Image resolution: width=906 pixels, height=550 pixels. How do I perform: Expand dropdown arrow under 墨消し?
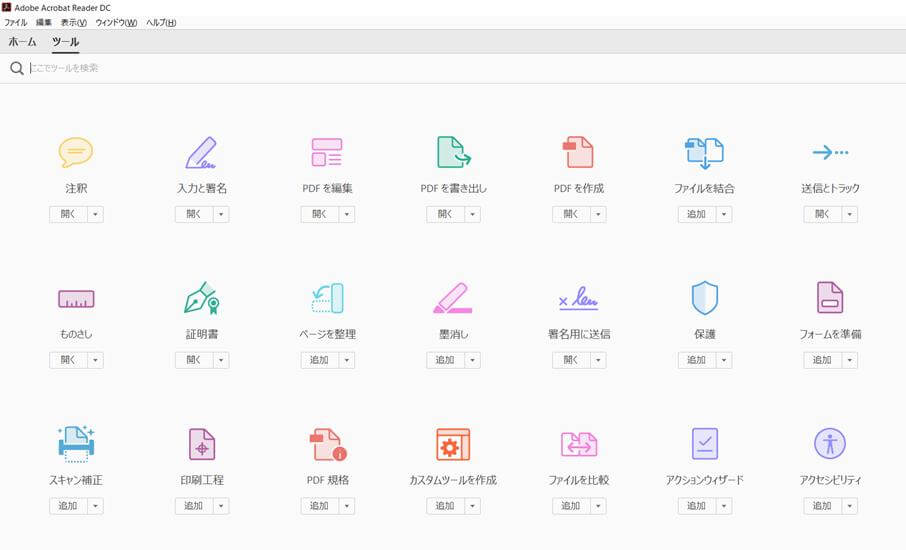(x=473, y=360)
